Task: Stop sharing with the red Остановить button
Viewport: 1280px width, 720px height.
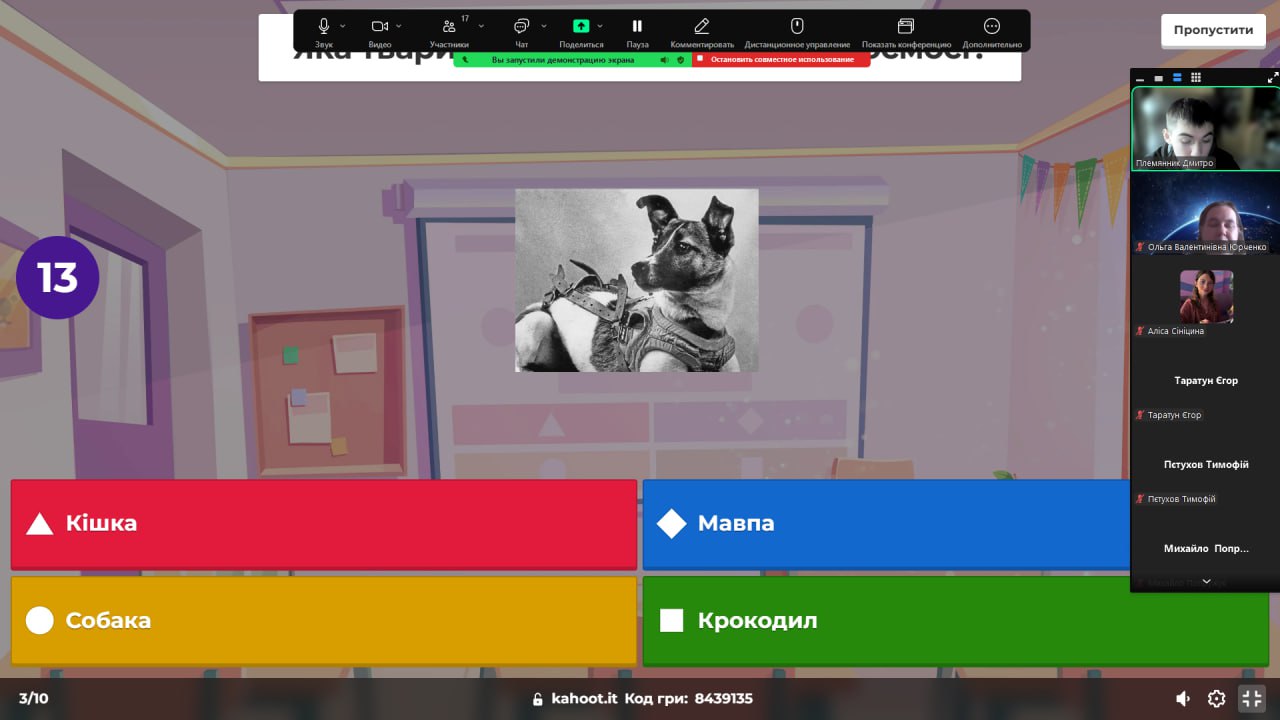Action: coord(780,59)
